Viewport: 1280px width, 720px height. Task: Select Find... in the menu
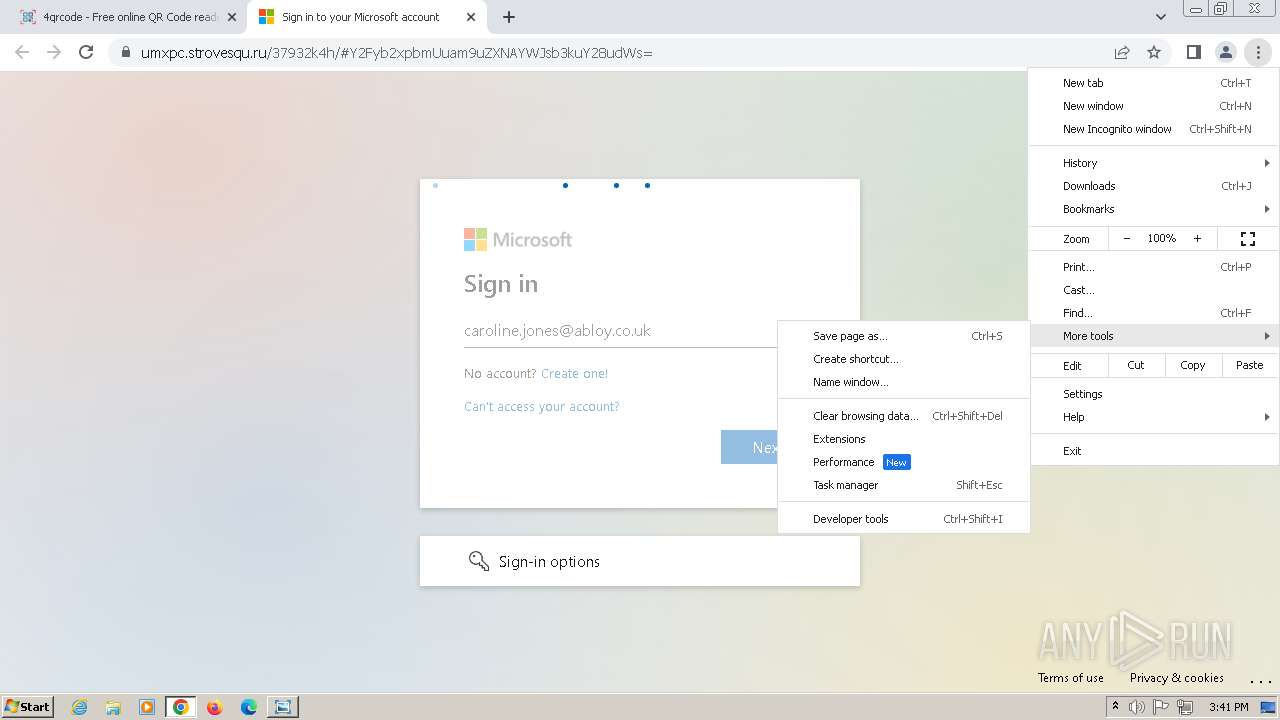[1154, 313]
